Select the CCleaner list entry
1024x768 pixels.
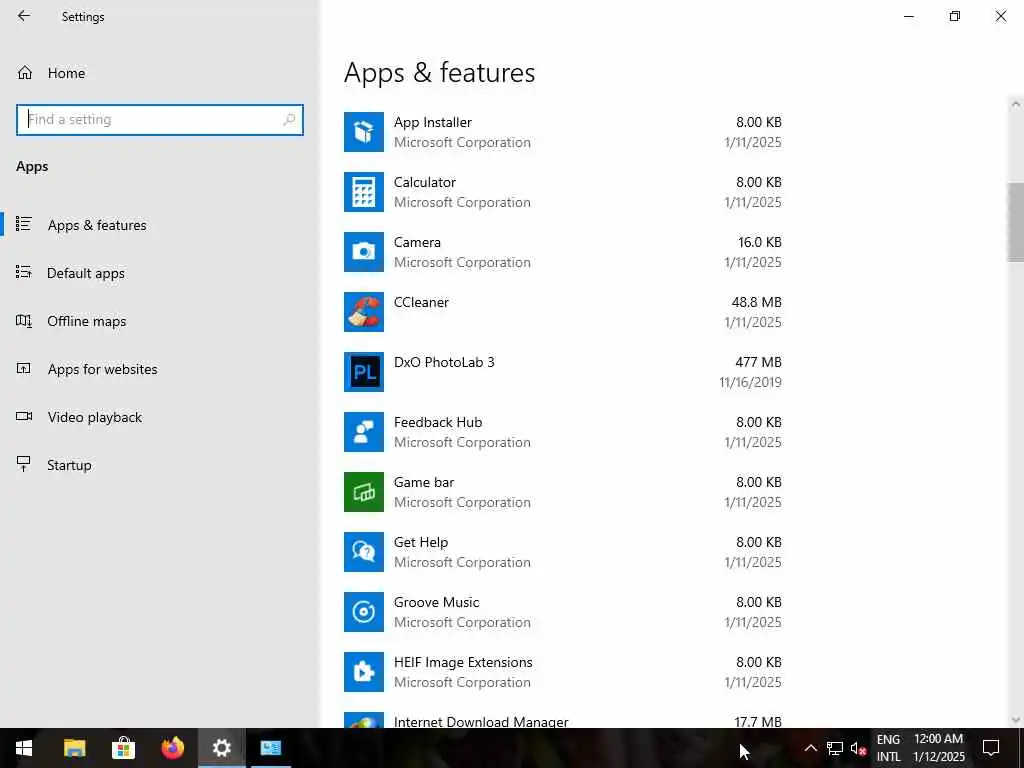tap(563, 312)
